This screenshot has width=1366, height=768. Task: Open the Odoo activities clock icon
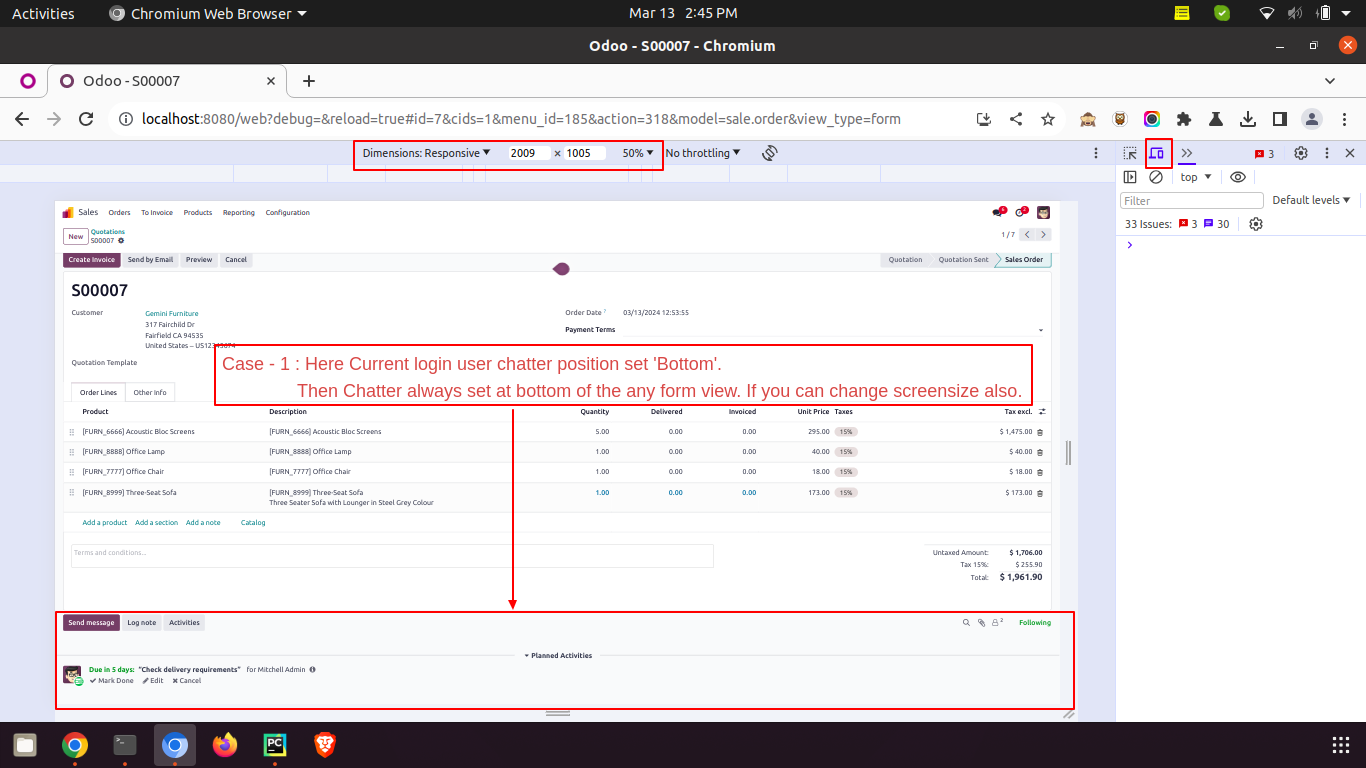pos(1021,212)
